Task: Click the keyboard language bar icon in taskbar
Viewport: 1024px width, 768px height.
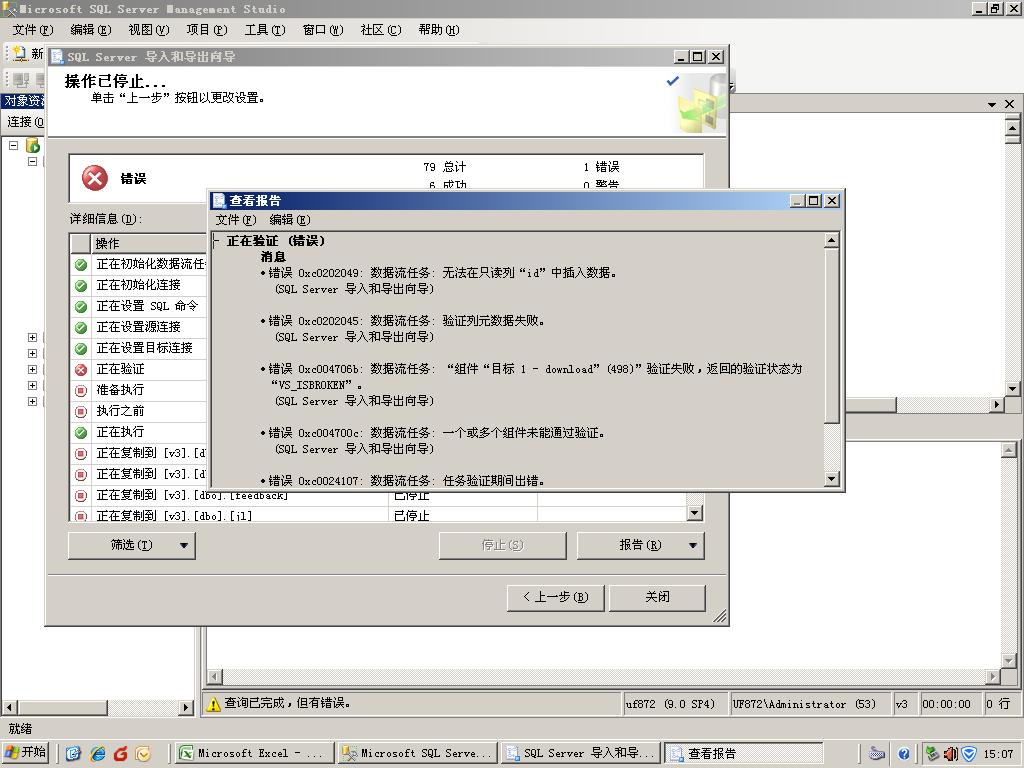Action: pos(876,754)
